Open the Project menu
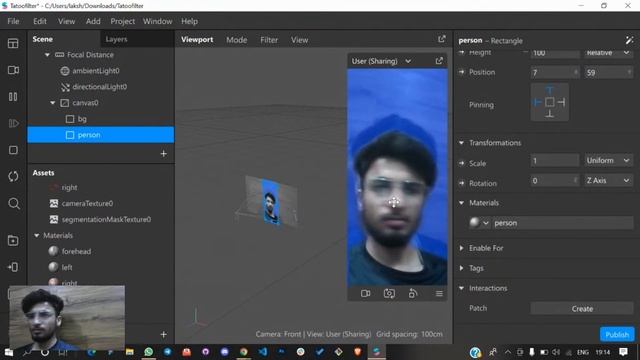 (x=122, y=21)
